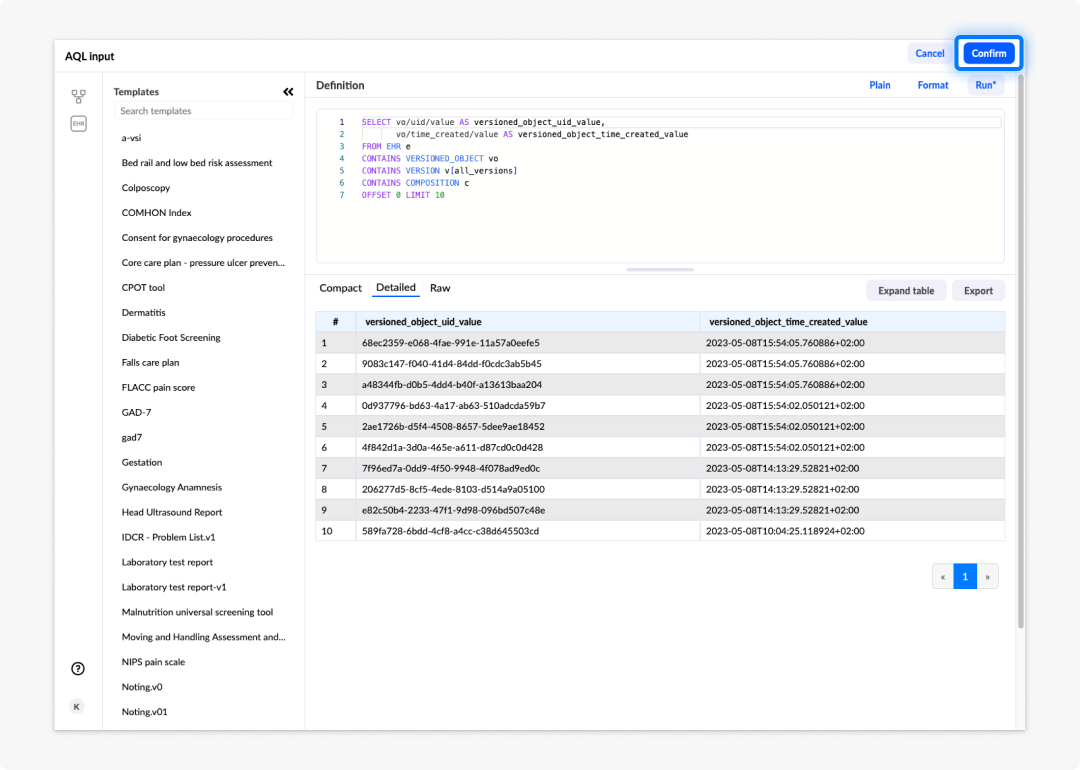Click UID cell 7f96ed7a-0dd9-4f50-9948-4f078ad9ed0c
The image size is (1080, 770).
528,468
